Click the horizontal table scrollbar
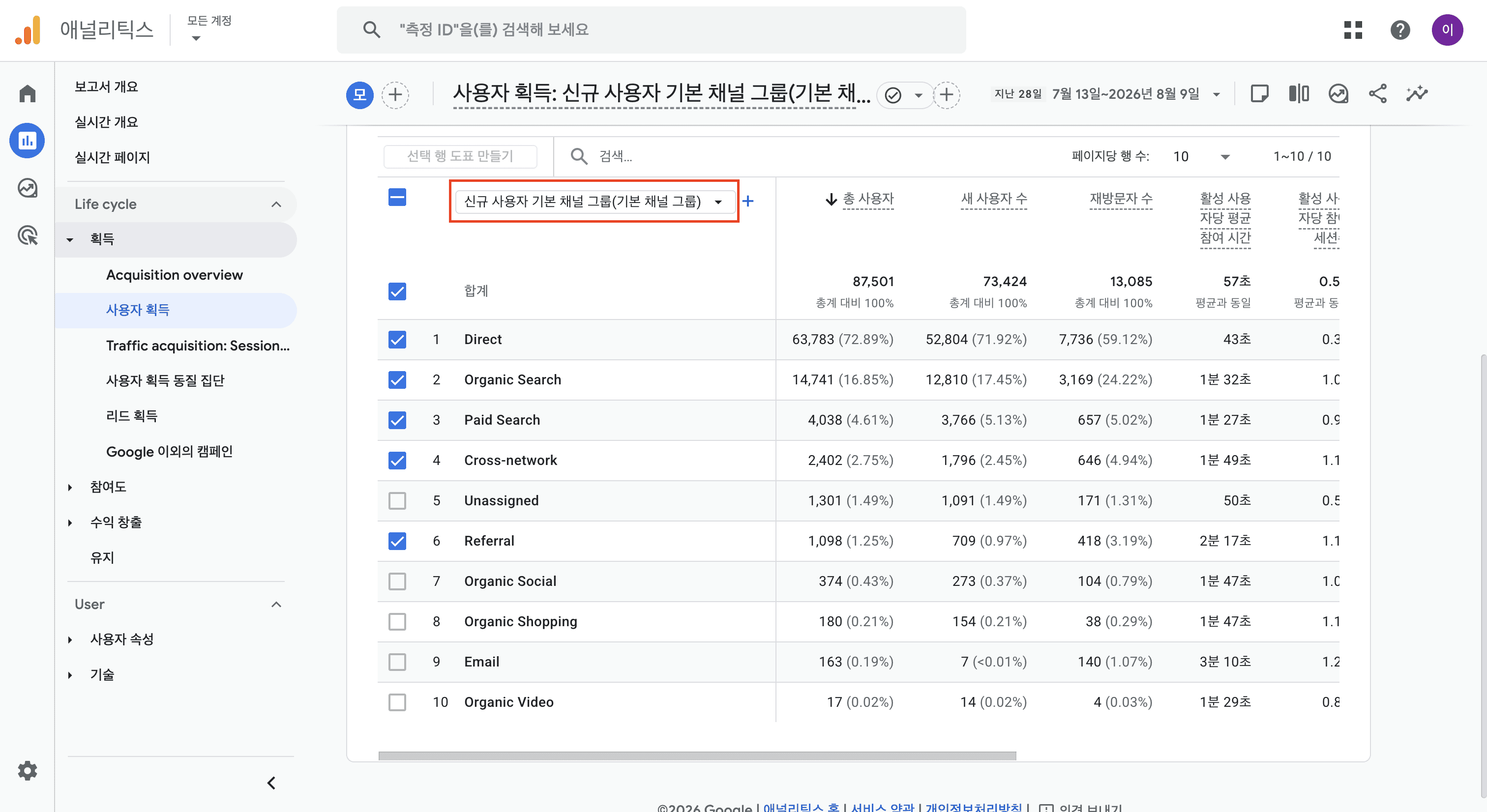This screenshot has height=812, width=1487. (x=697, y=755)
